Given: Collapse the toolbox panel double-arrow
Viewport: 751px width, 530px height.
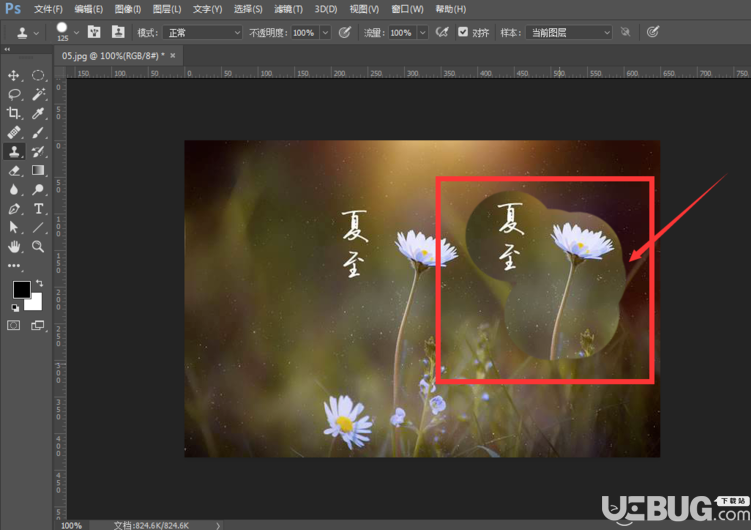Looking at the screenshot, I should click(x=7, y=49).
